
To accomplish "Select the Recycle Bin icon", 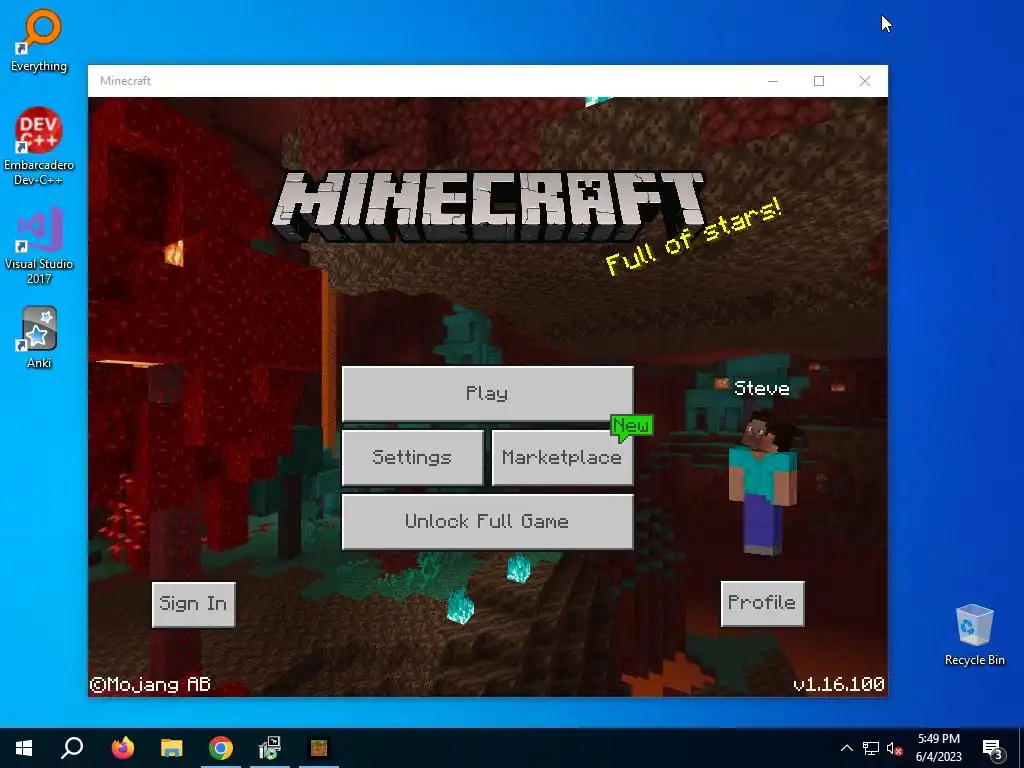I will pos(974,635).
